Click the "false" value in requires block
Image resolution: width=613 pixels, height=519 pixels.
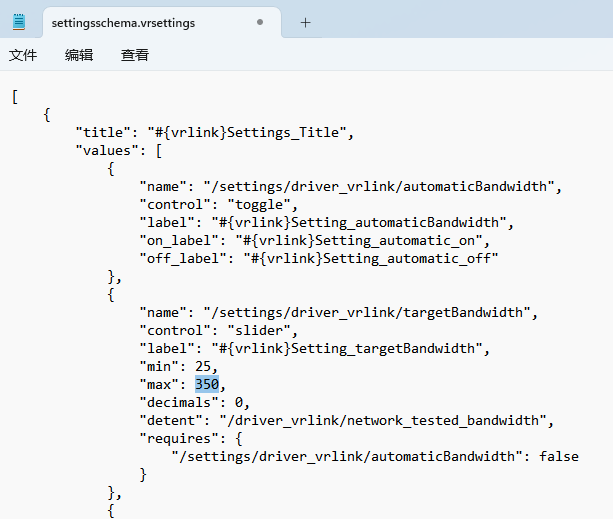[558, 456]
